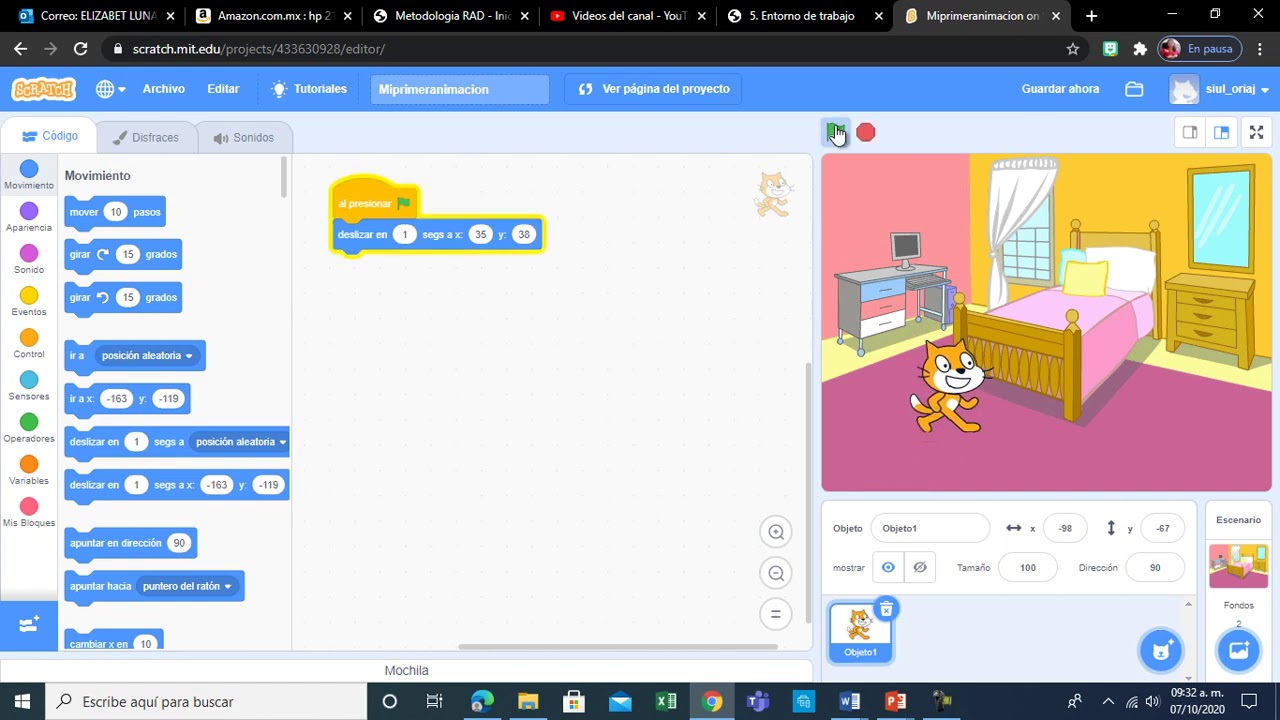Switch to the Disfraces tab
This screenshot has height=720, width=1280.
[145, 137]
